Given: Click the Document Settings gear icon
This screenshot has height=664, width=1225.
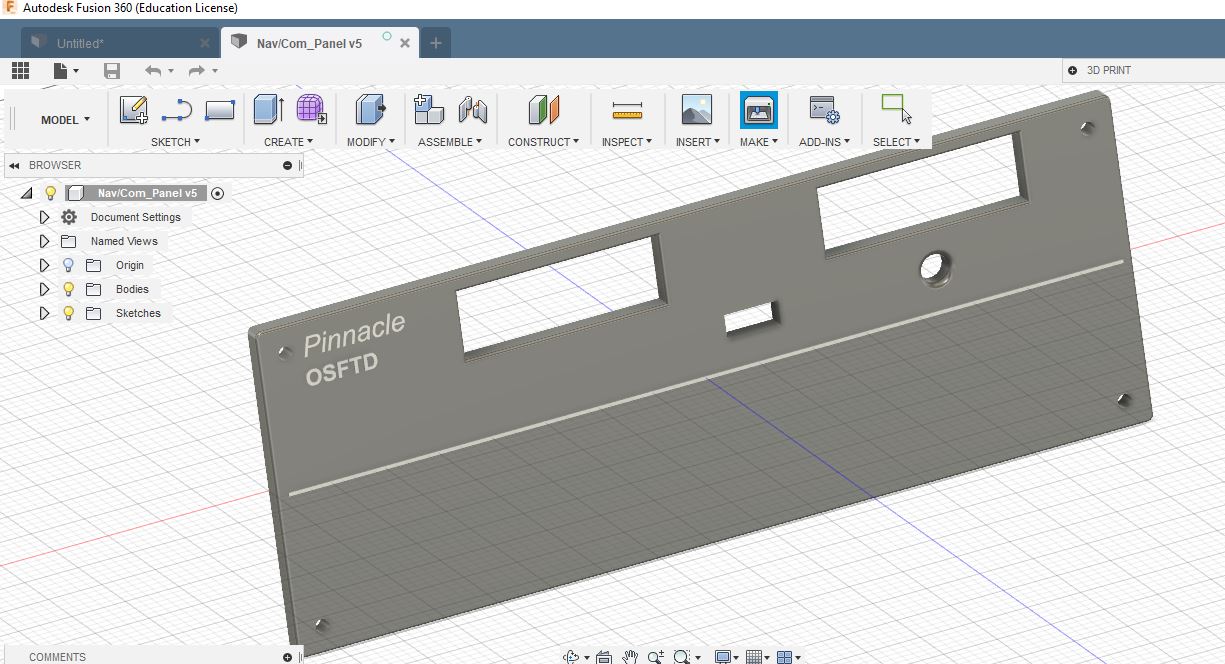Looking at the screenshot, I should (x=69, y=217).
